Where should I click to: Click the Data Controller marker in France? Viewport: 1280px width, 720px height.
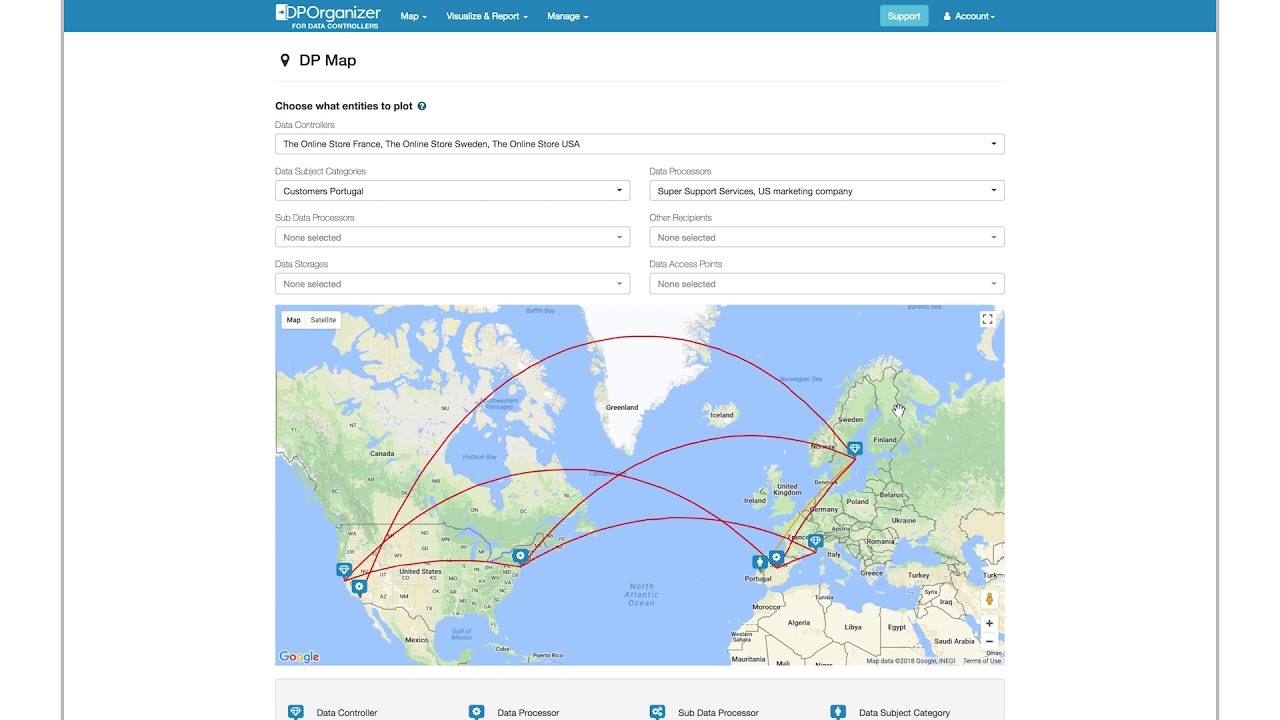pyautogui.click(x=816, y=541)
